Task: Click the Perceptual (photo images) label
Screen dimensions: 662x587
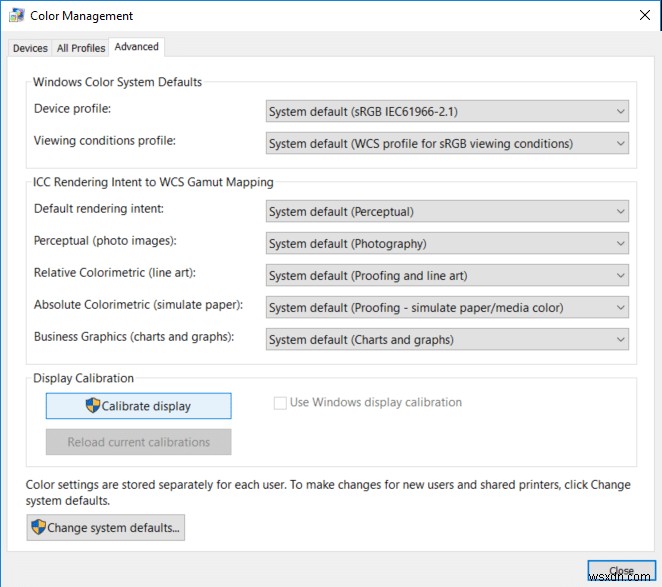Action: pyautogui.click(x=105, y=241)
